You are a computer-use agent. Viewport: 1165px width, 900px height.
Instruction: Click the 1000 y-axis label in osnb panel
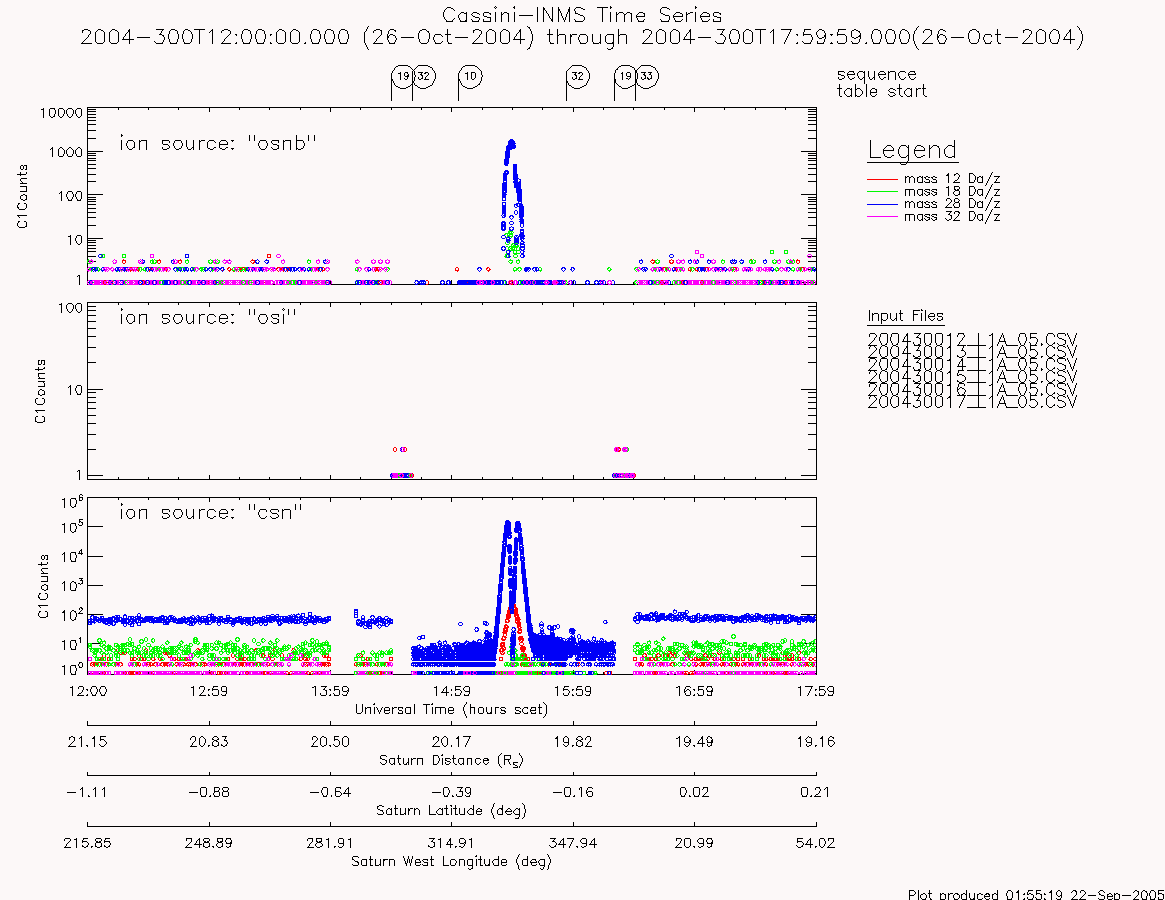[x=65, y=152]
